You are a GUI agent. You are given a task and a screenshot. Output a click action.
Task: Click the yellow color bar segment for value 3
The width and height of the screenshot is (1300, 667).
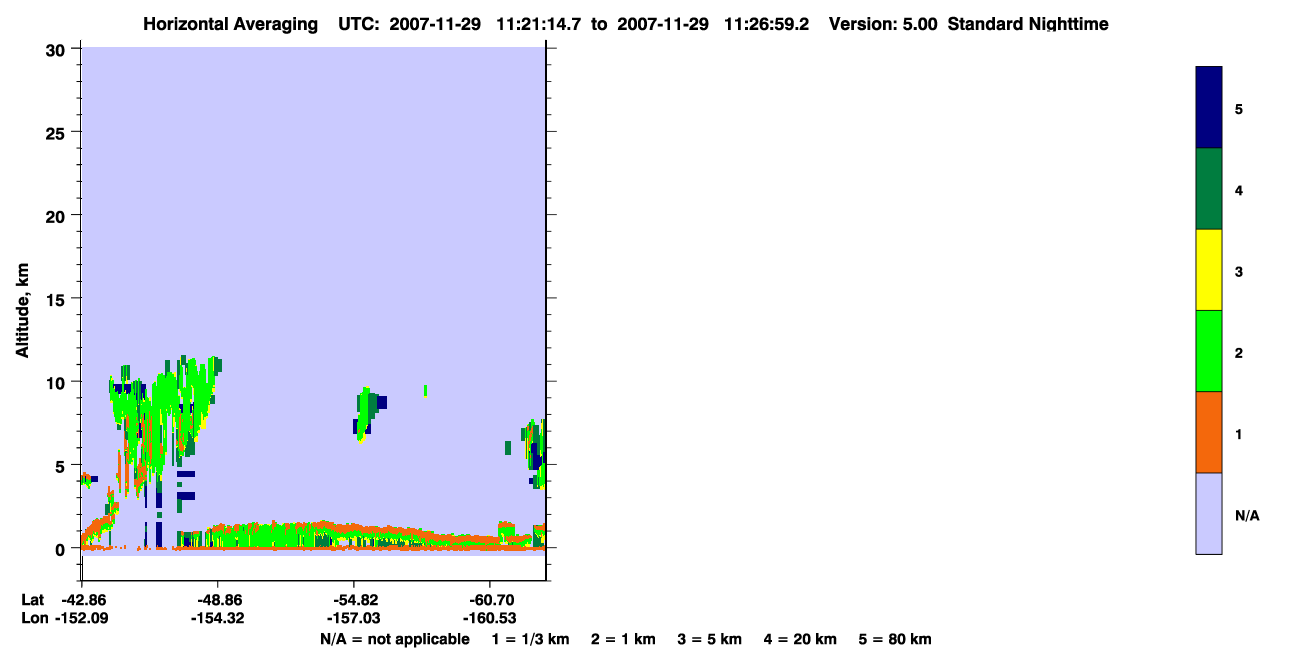pyautogui.click(x=1209, y=270)
